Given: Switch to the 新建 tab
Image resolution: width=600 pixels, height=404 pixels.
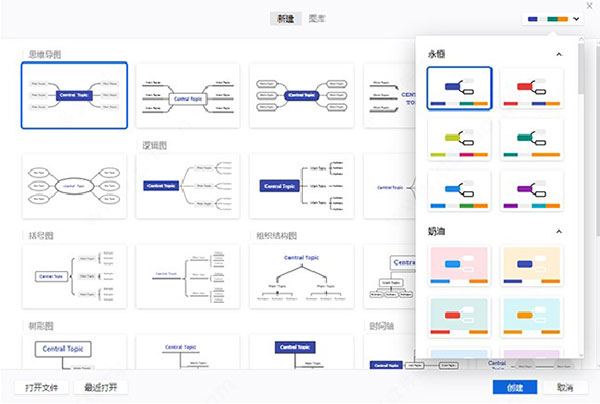Looking at the screenshot, I should pyautogui.click(x=287, y=19).
